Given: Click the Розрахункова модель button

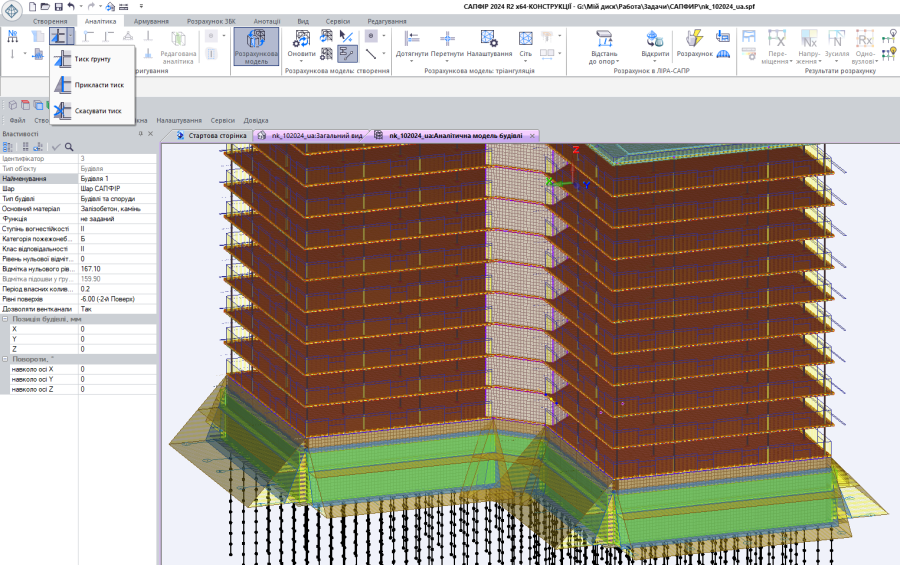Looking at the screenshot, I should pos(256,45).
